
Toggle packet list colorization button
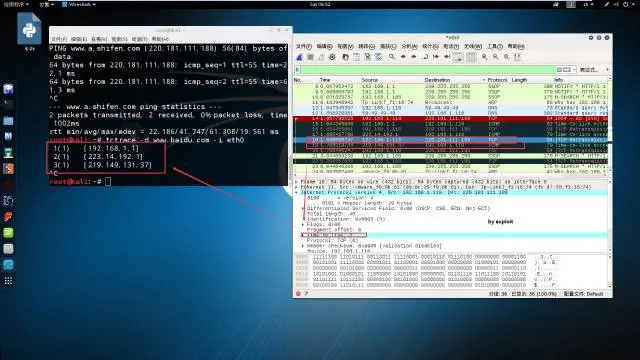(x=471, y=57)
